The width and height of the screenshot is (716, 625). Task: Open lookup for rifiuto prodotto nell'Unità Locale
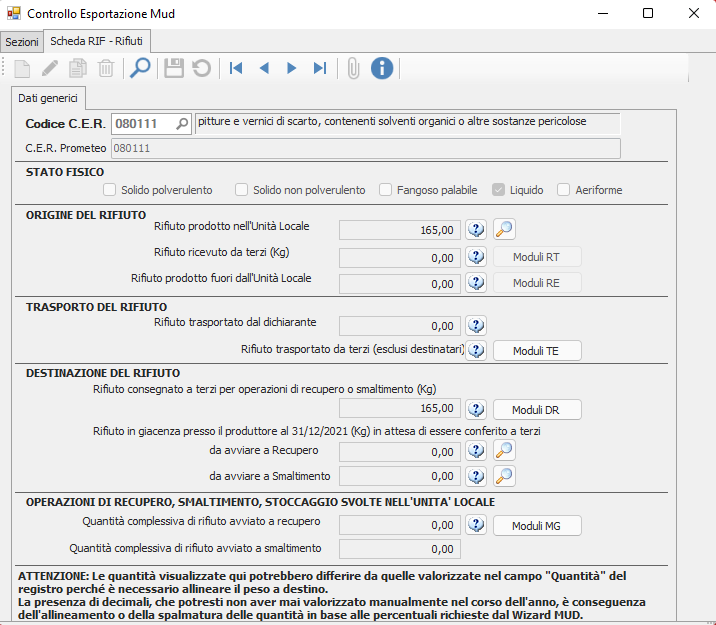pos(505,230)
